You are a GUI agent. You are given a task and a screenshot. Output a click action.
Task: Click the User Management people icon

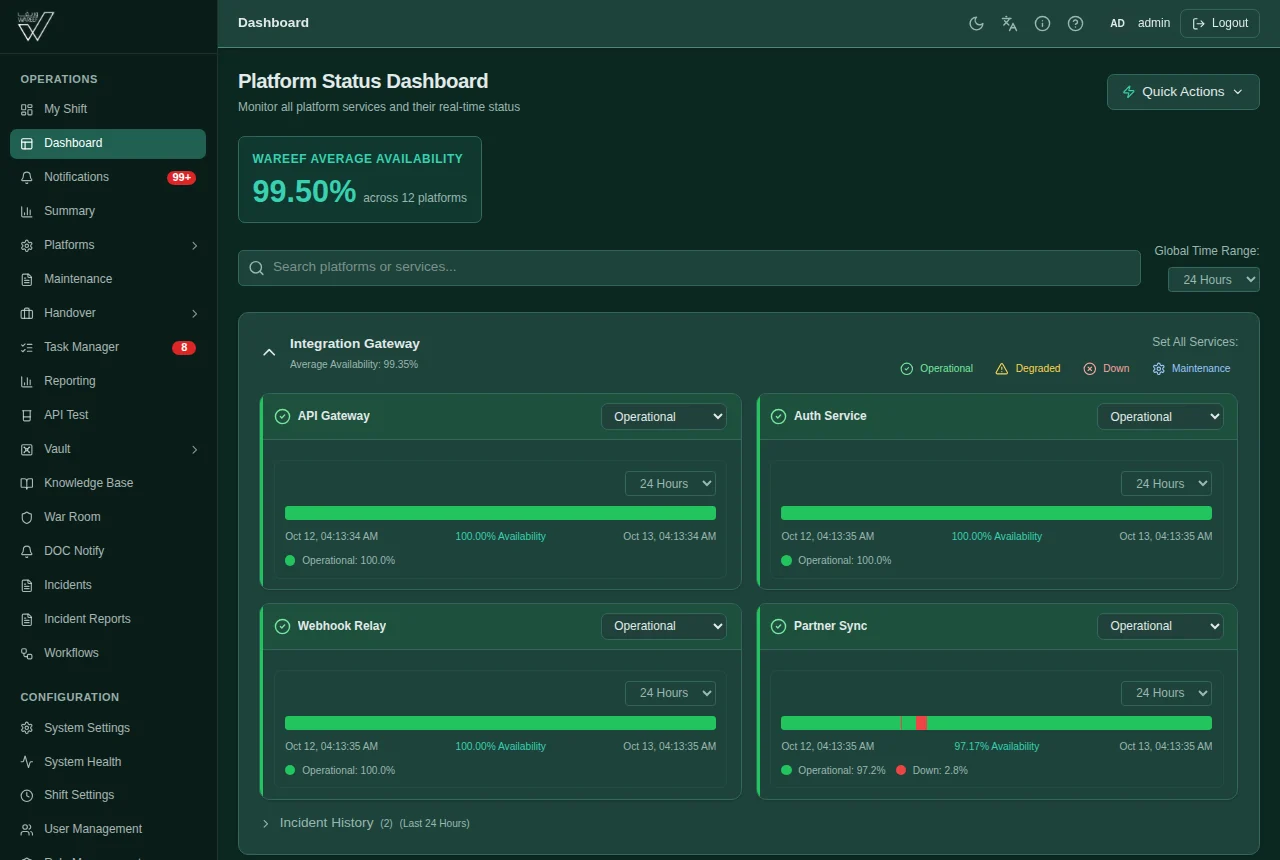point(27,829)
